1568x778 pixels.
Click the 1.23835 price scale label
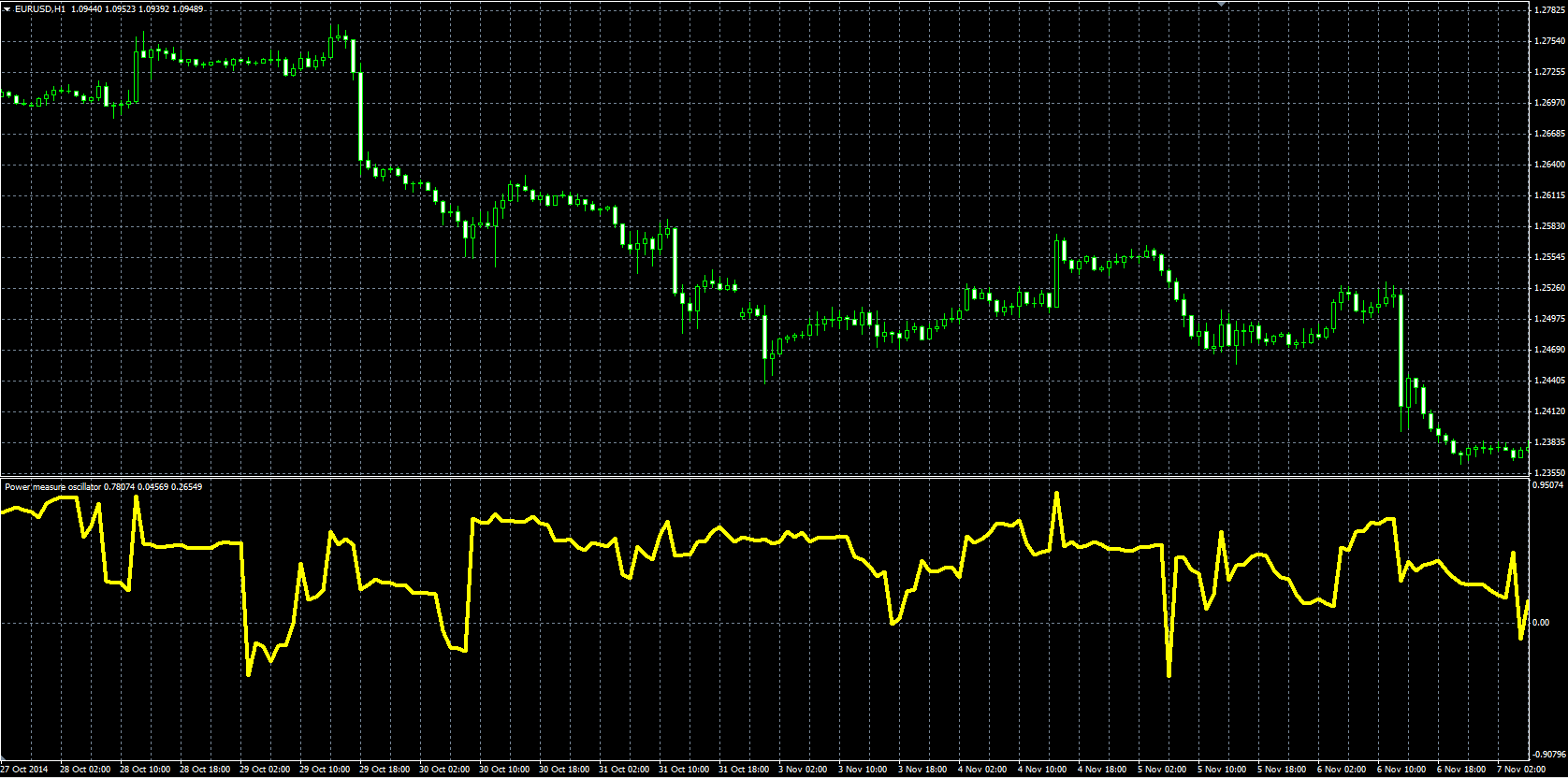pos(1550,442)
